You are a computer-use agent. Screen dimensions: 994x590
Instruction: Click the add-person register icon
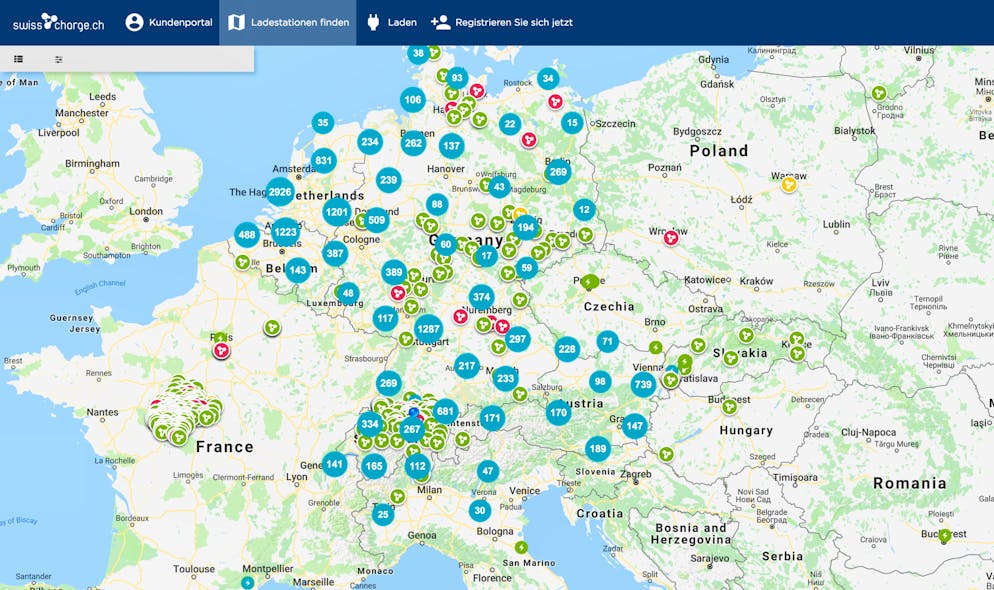click(441, 22)
